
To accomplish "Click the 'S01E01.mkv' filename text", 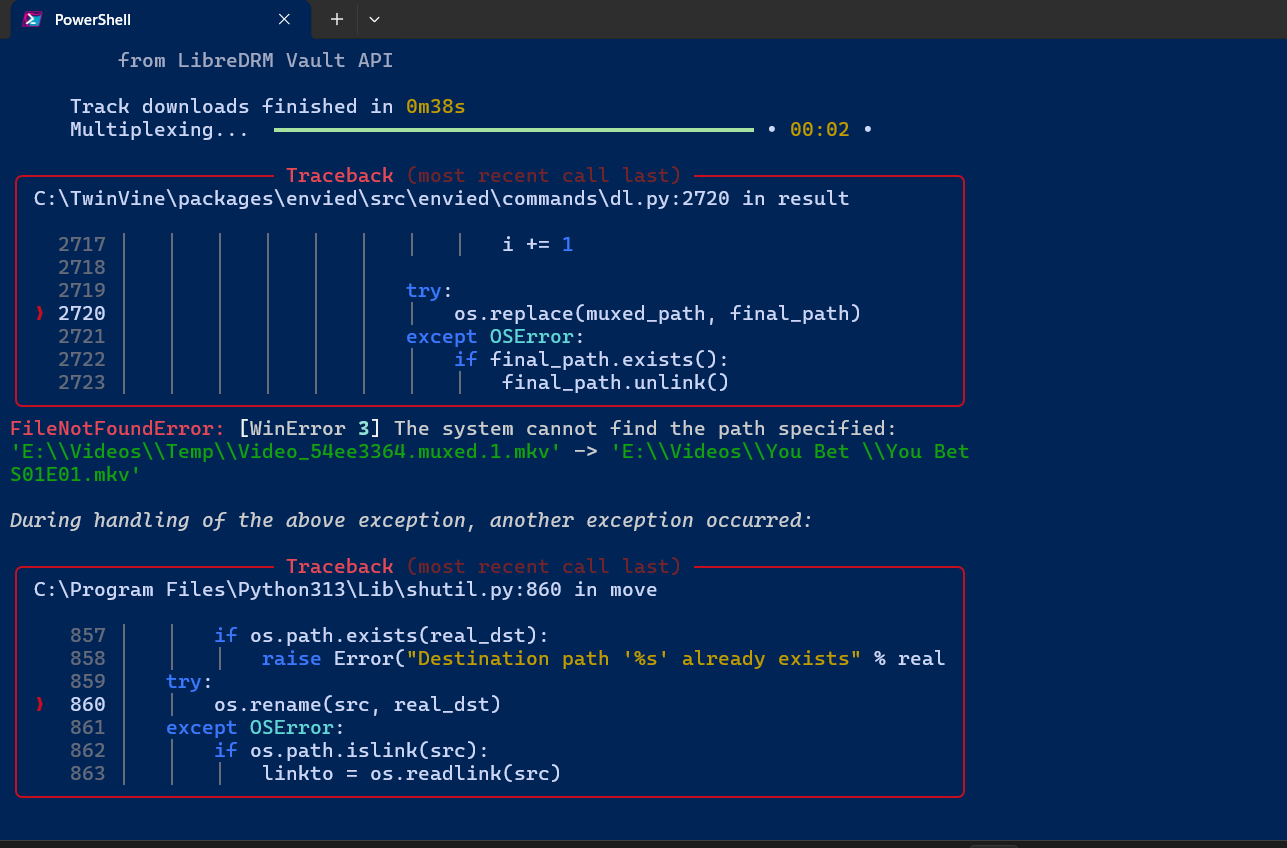I will pos(75,474).
